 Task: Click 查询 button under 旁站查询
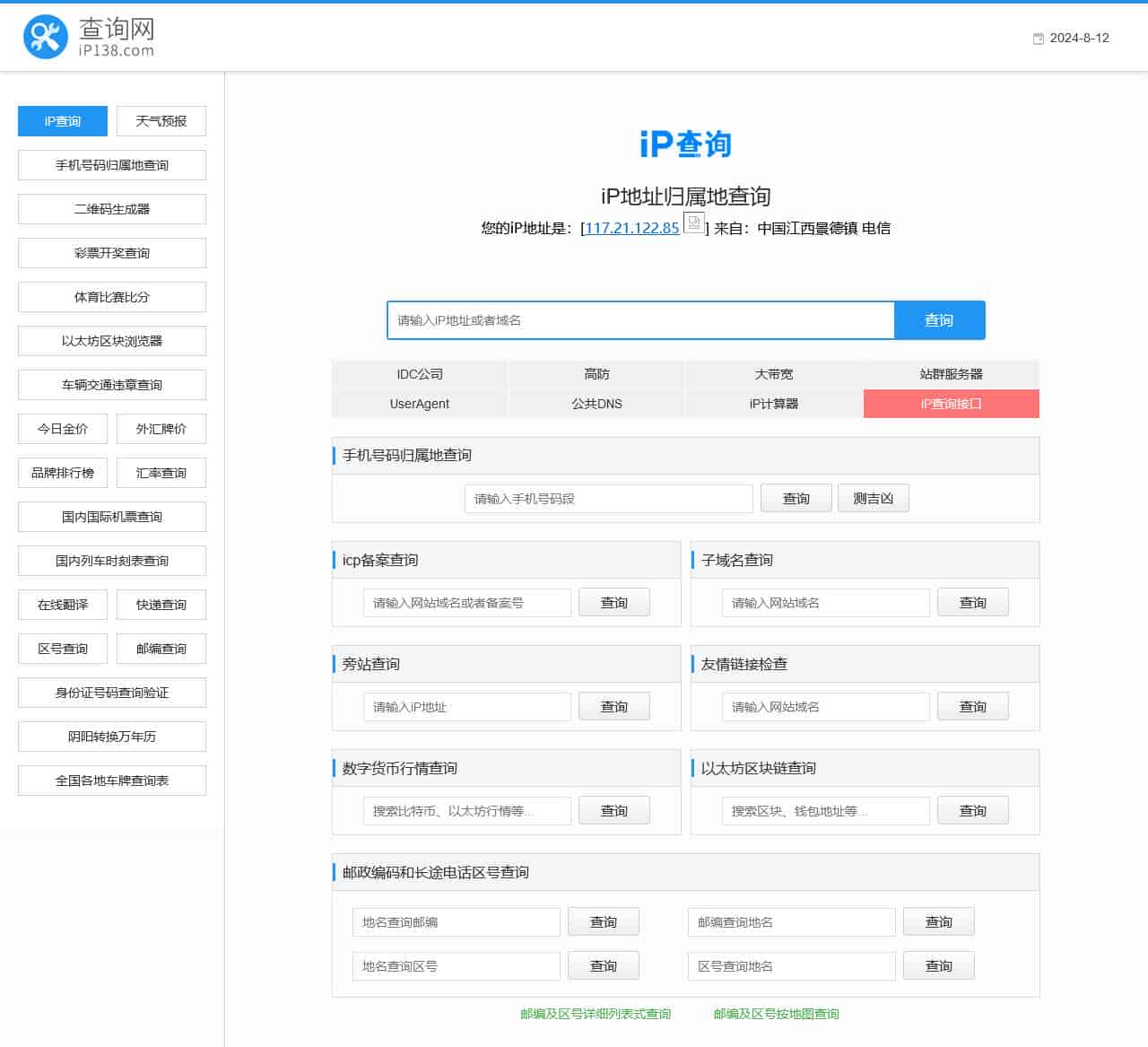[x=614, y=707]
